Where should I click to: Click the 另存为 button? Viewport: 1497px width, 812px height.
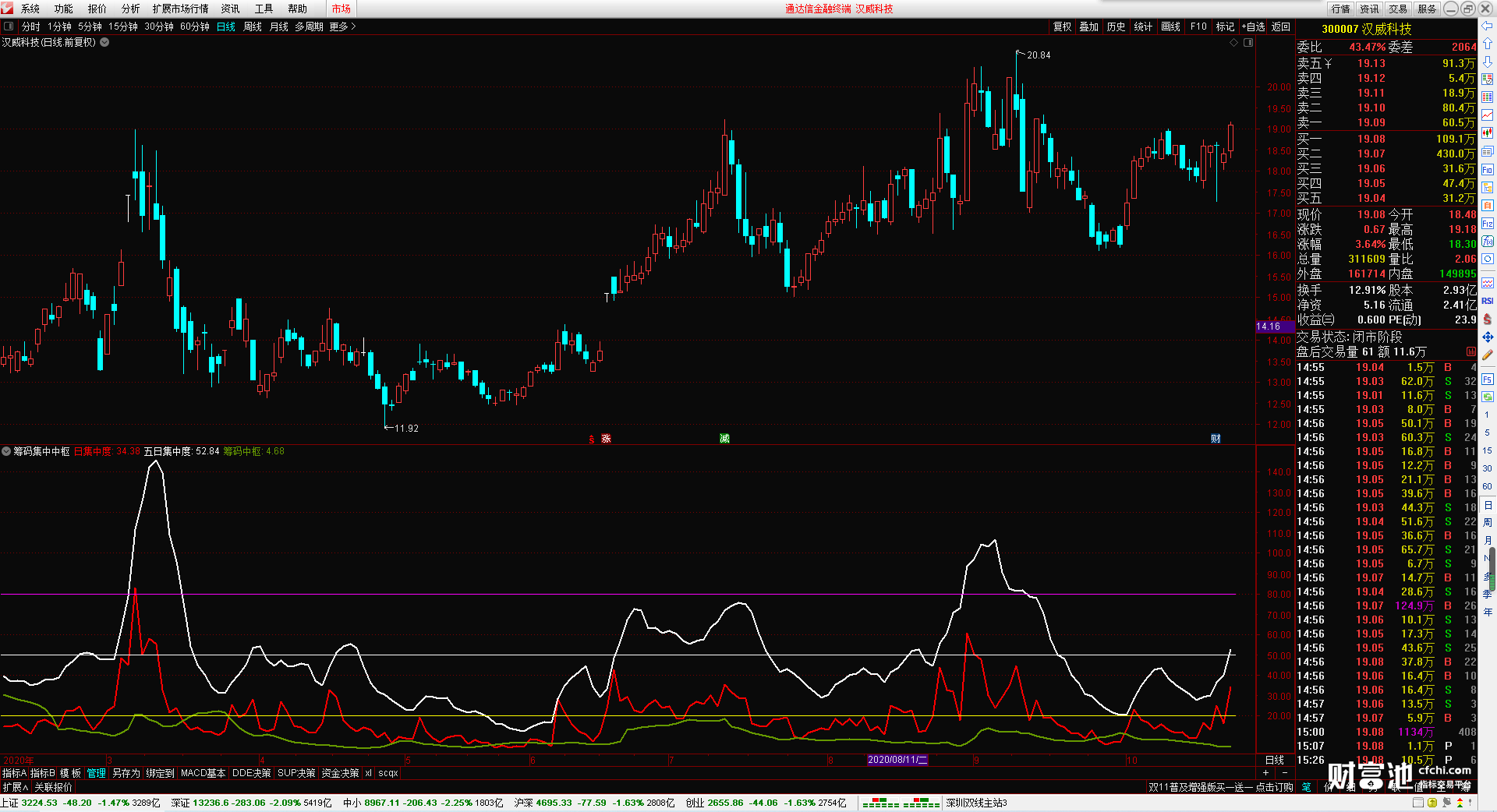pos(126,773)
